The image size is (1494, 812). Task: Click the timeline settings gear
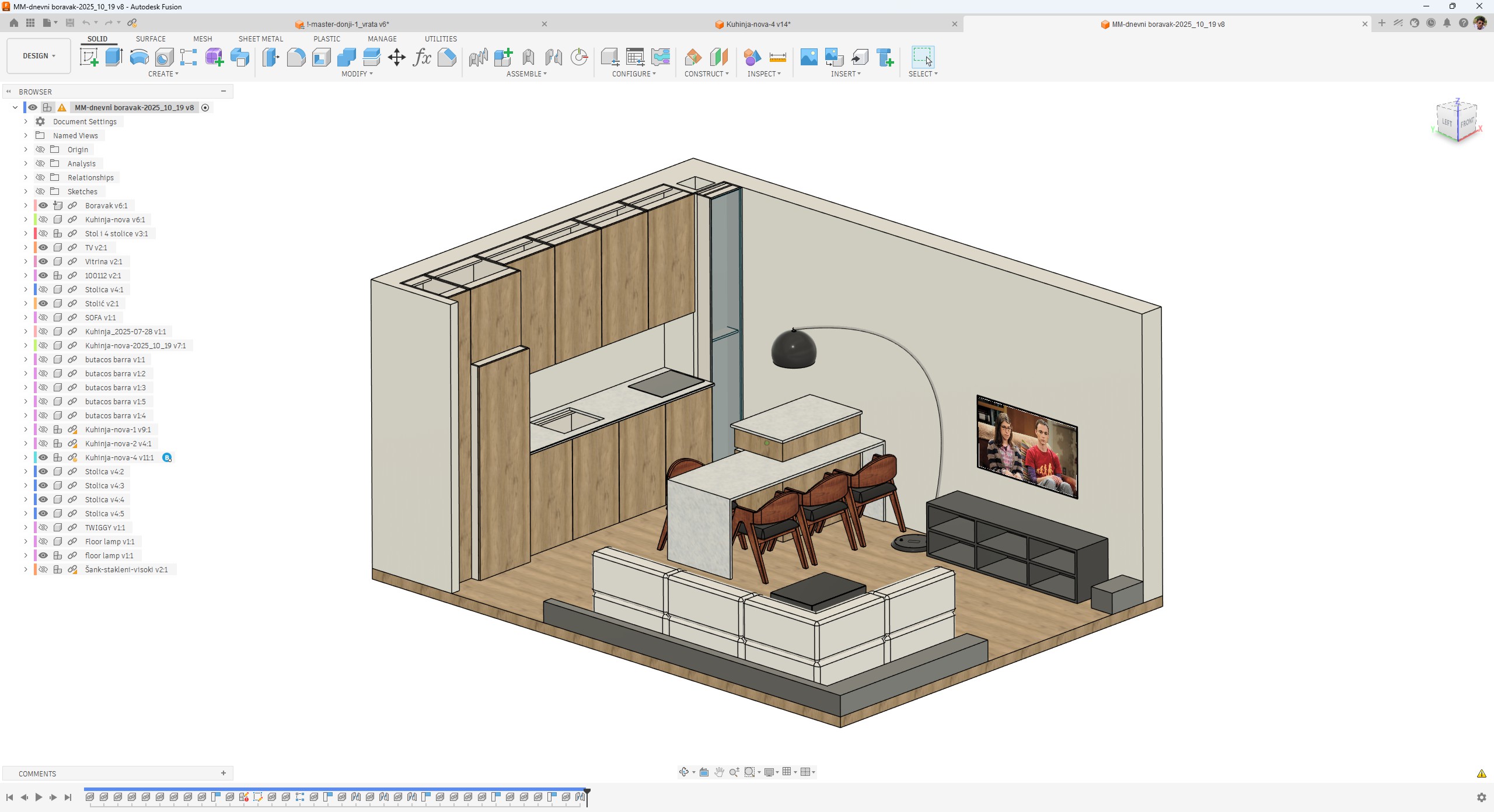tap(1481, 797)
